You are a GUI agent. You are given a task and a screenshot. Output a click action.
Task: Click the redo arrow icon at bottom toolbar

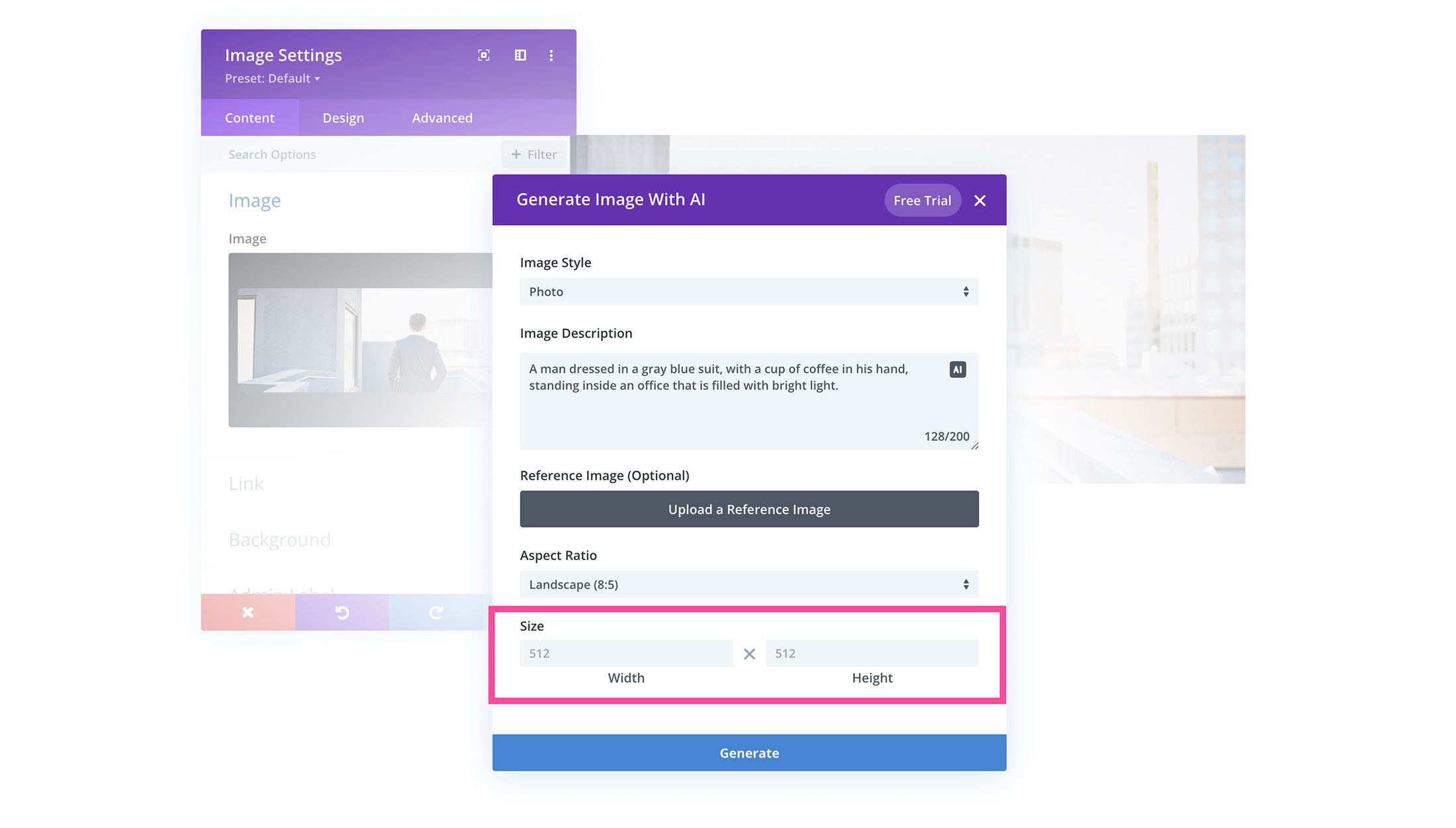[435, 612]
